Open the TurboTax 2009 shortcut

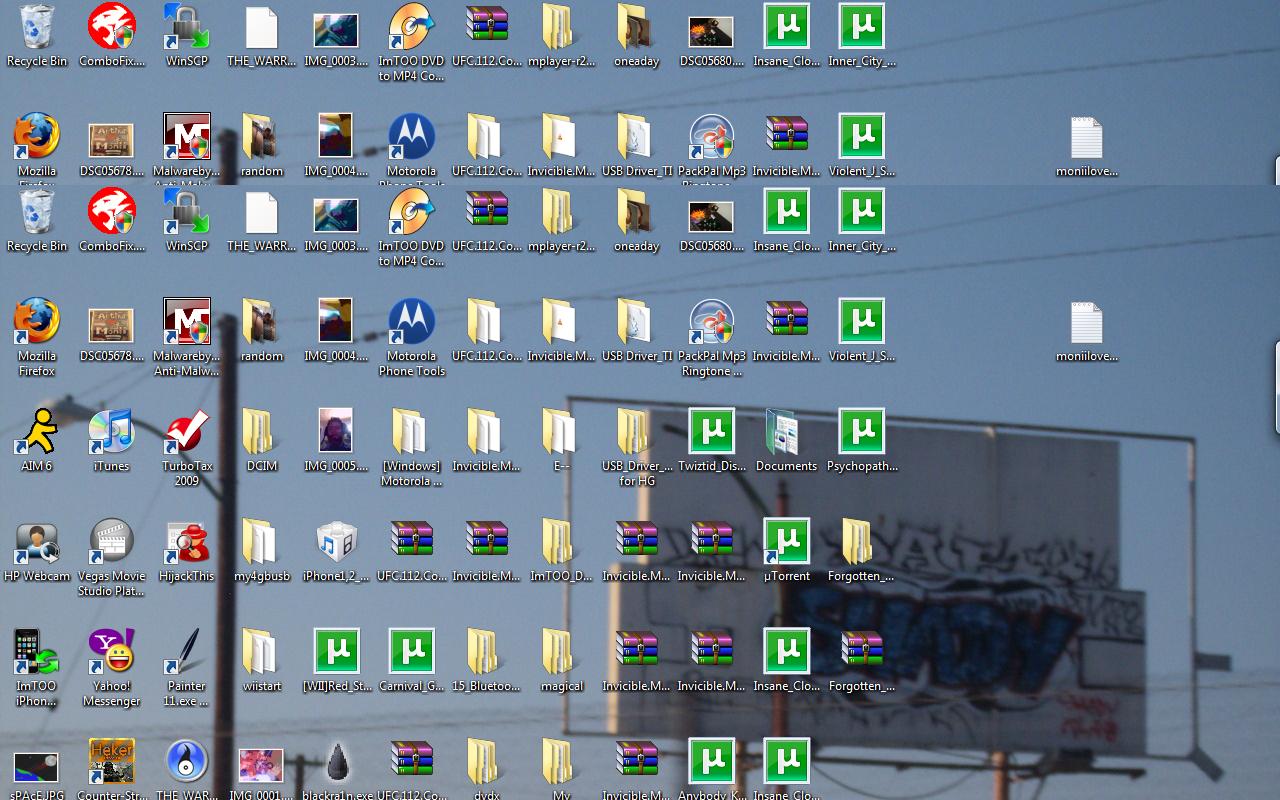point(187,431)
